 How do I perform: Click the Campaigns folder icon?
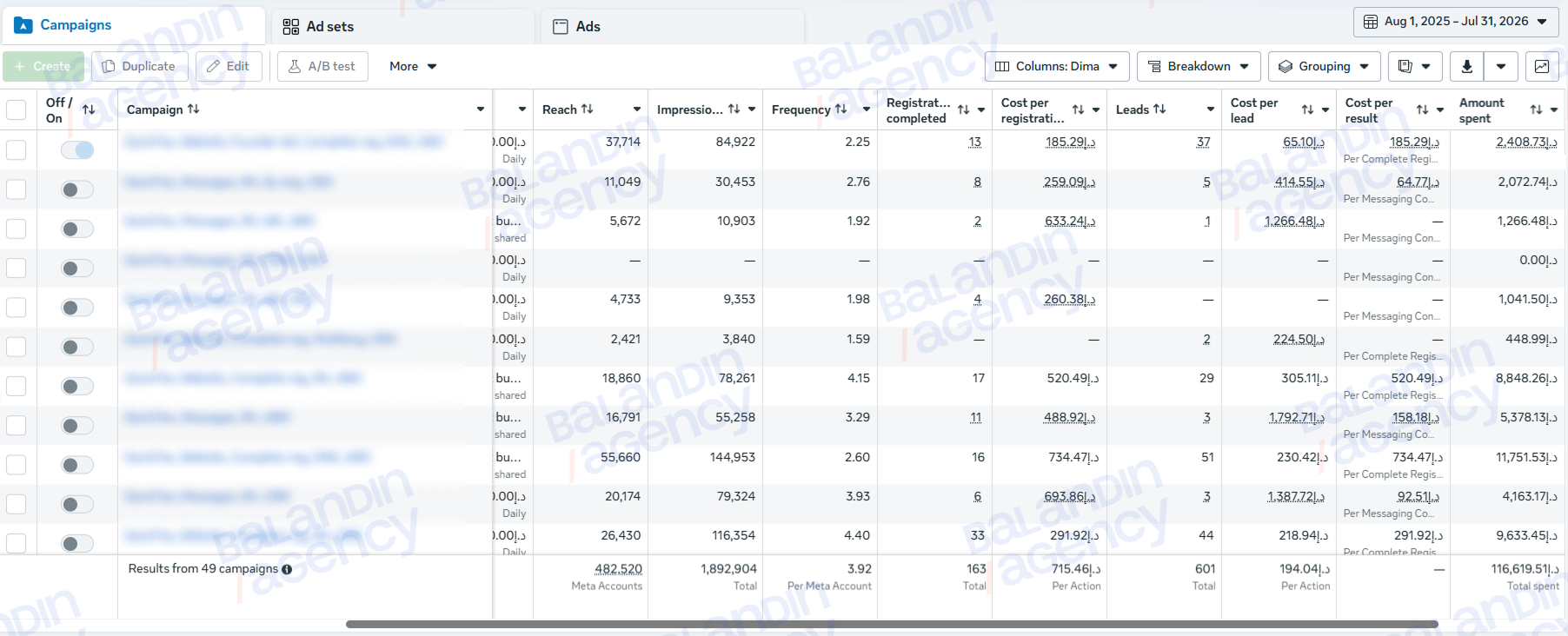pyautogui.click(x=23, y=25)
